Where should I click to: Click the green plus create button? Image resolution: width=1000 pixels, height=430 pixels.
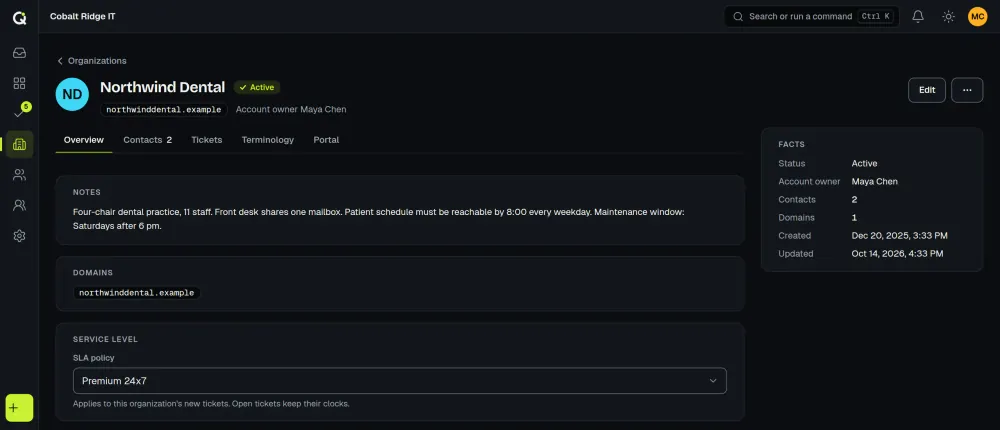tap(19, 408)
